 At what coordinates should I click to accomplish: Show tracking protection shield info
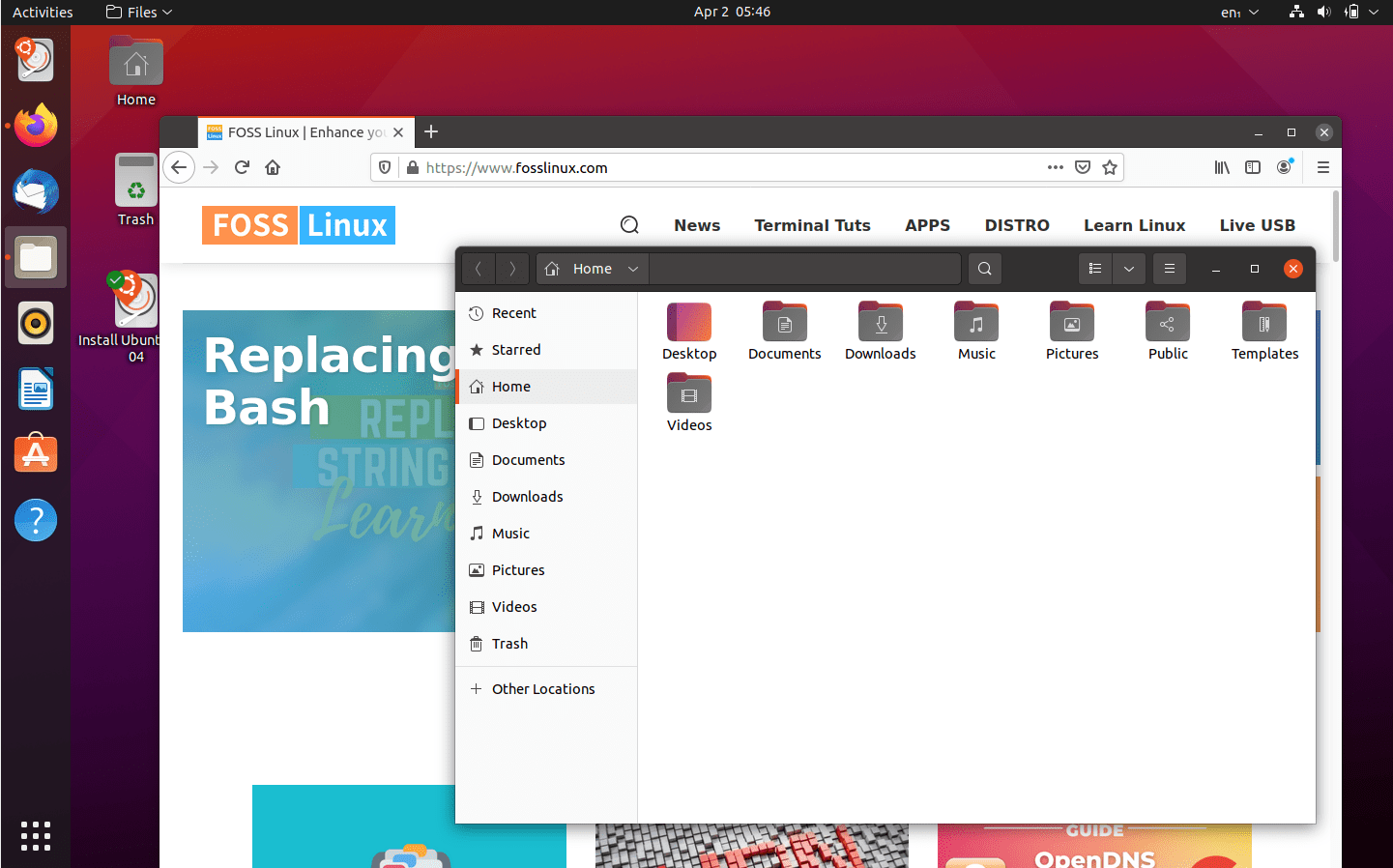pyautogui.click(x=385, y=167)
